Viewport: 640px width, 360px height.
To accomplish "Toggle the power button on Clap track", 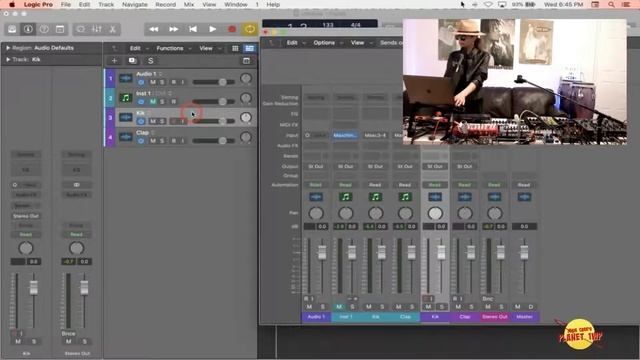I will click(x=141, y=141).
